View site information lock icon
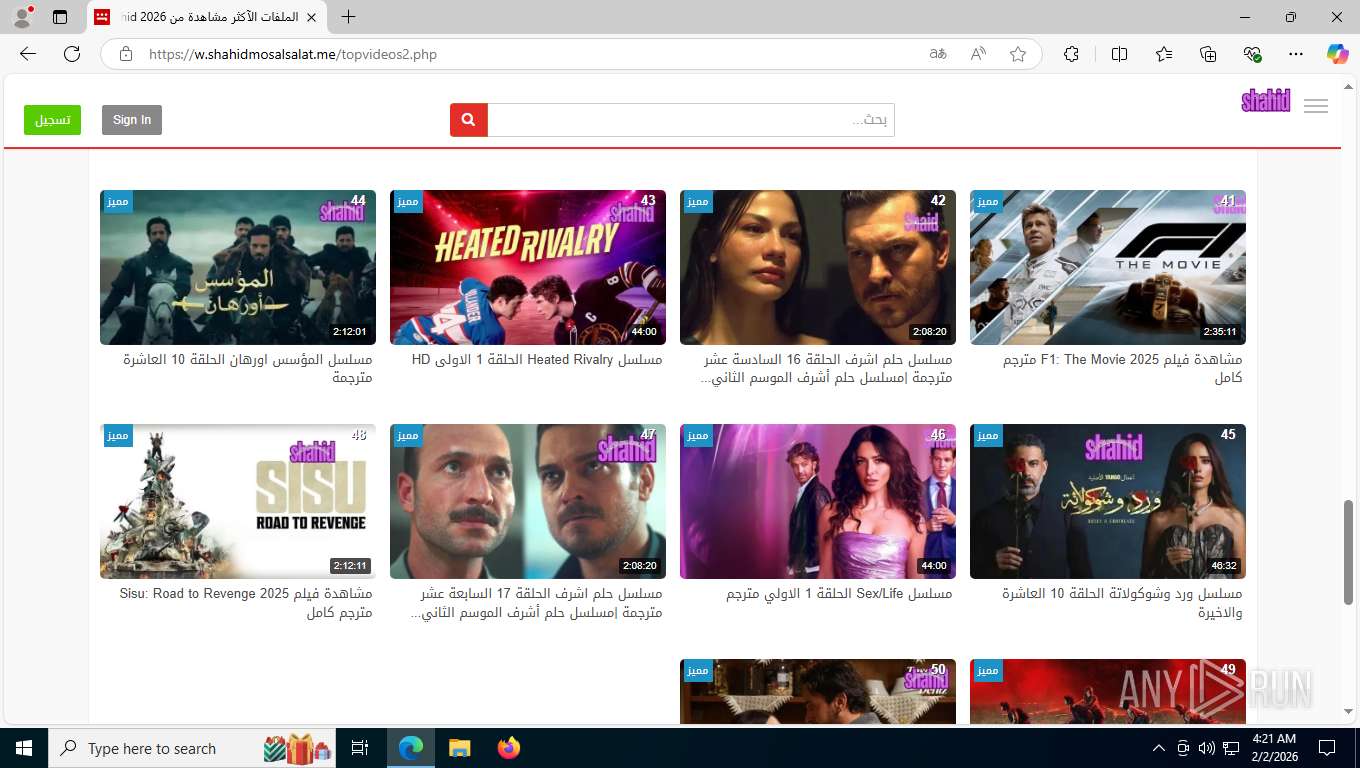 [126, 54]
